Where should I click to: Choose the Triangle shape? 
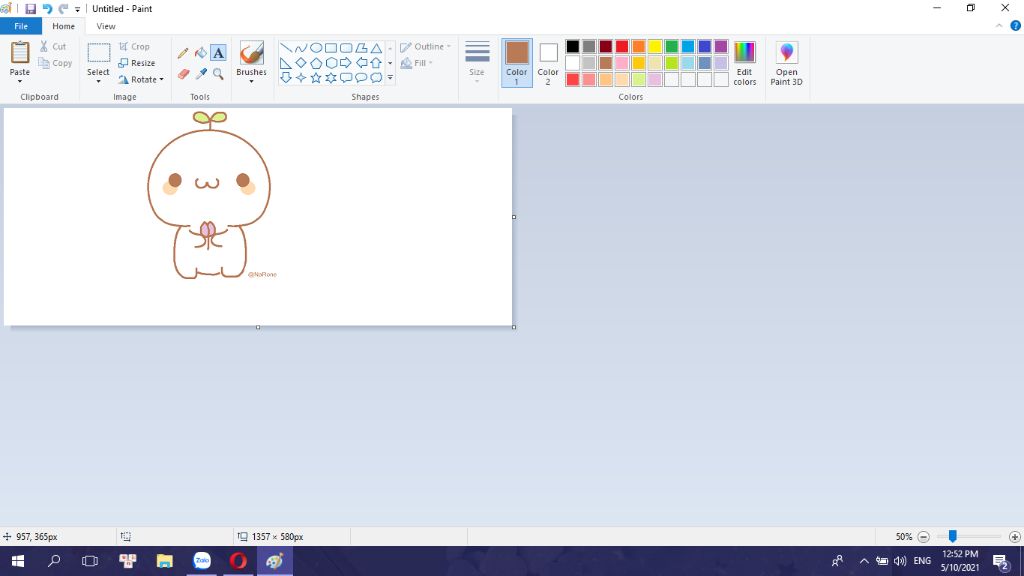tap(376, 48)
